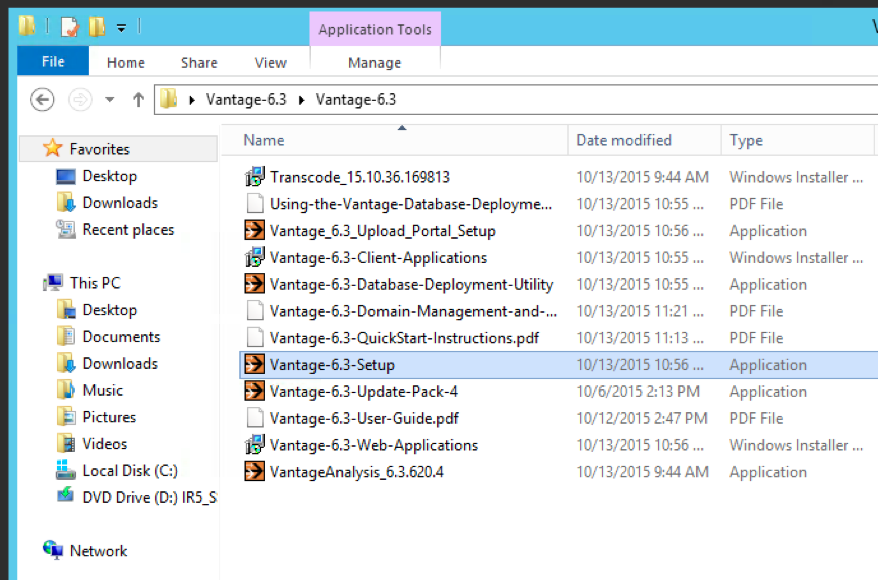
Task: Click the Transcode_15.10.36.169813 installer icon
Action: (x=255, y=177)
